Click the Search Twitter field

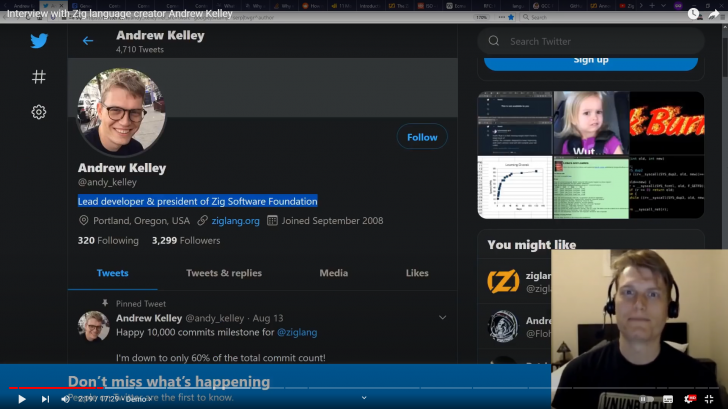(x=591, y=41)
